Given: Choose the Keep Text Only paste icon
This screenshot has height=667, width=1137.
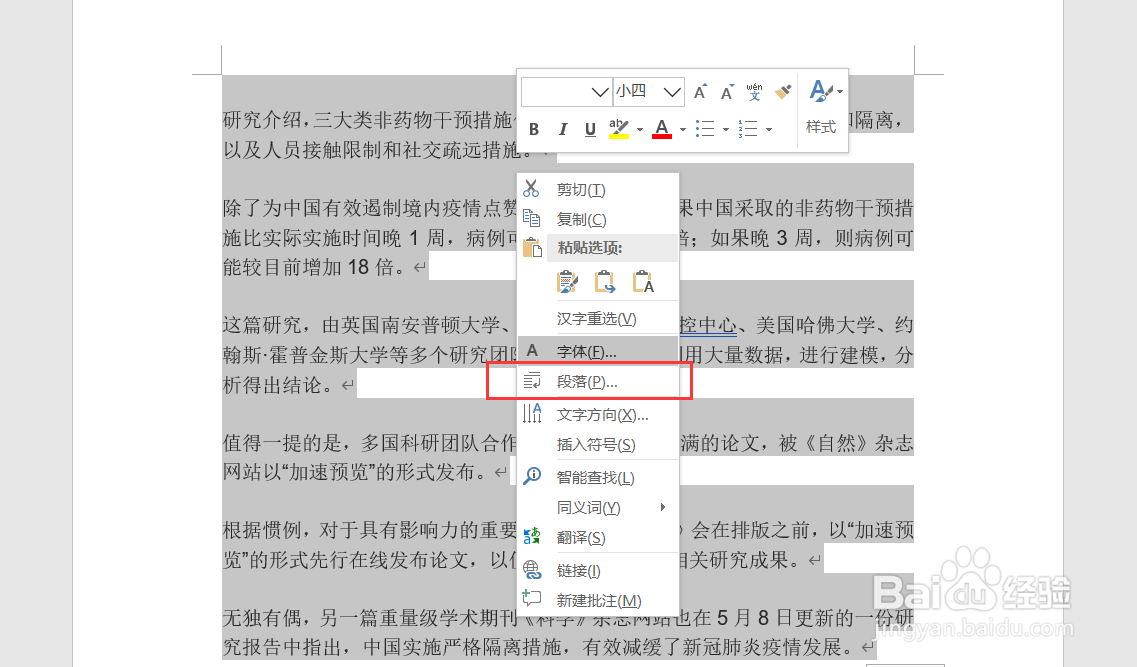Looking at the screenshot, I should [x=643, y=282].
